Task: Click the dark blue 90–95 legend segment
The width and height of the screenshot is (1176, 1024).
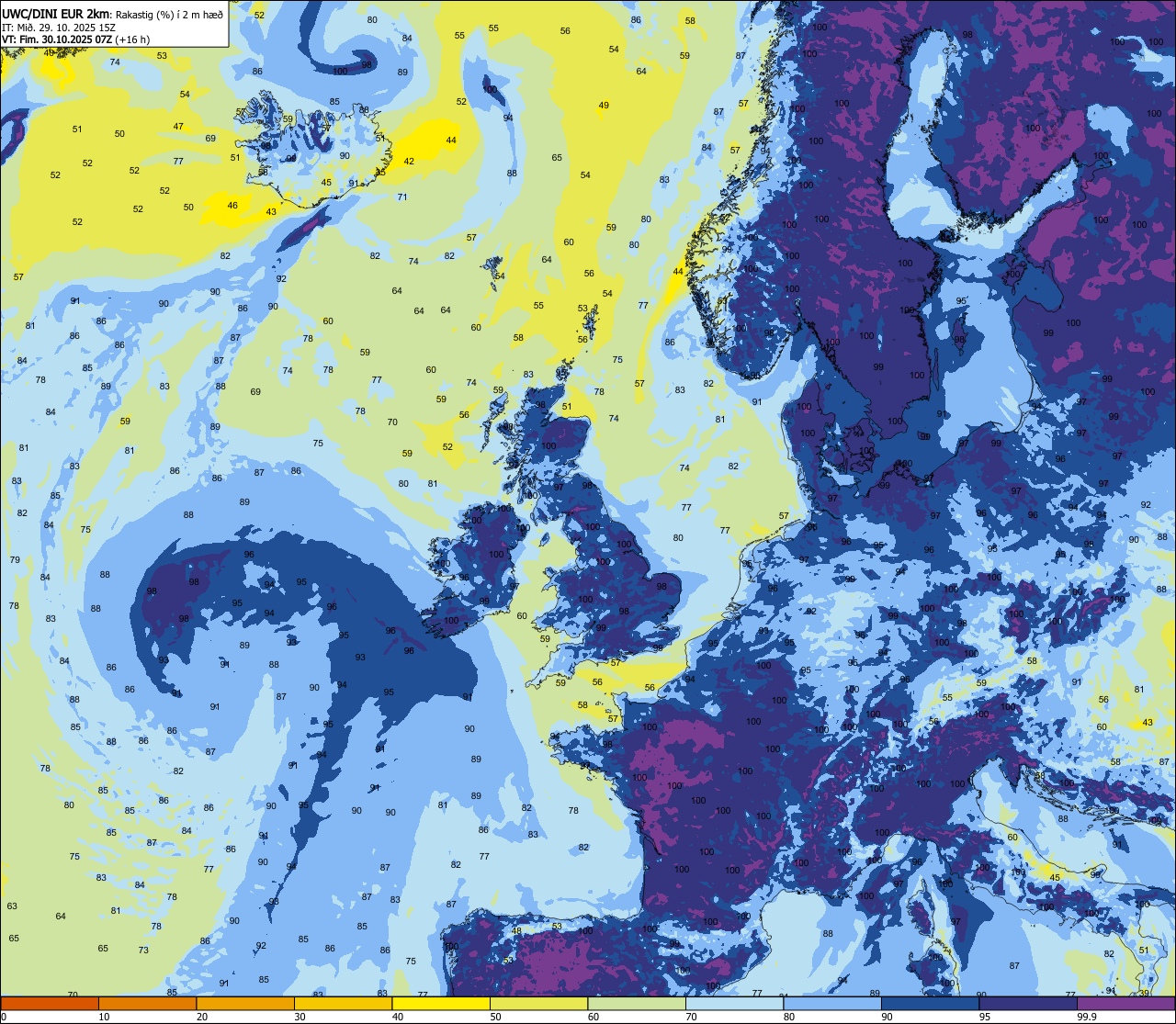Action: coord(930,1003)
